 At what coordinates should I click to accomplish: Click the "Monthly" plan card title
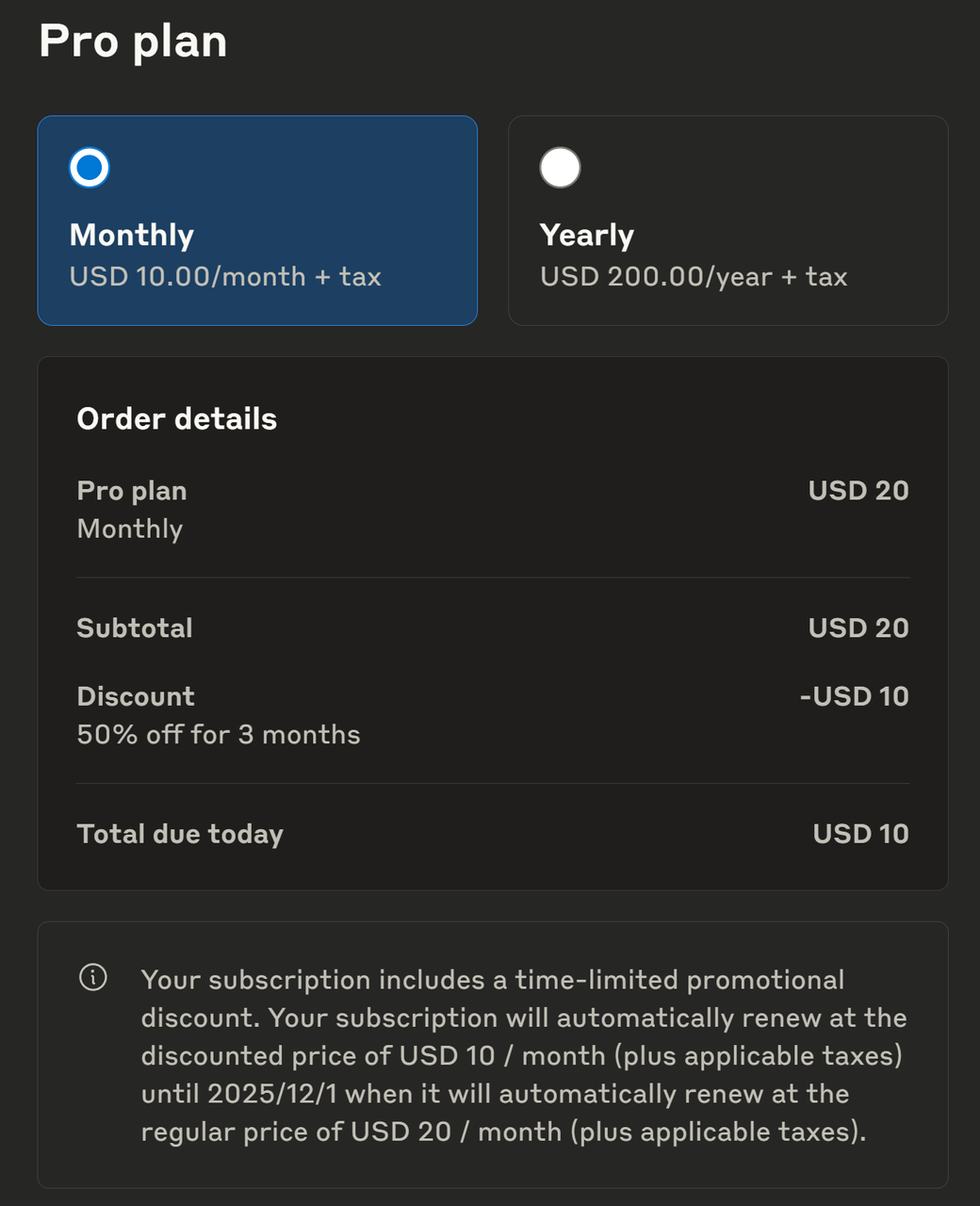coord(132,235)
